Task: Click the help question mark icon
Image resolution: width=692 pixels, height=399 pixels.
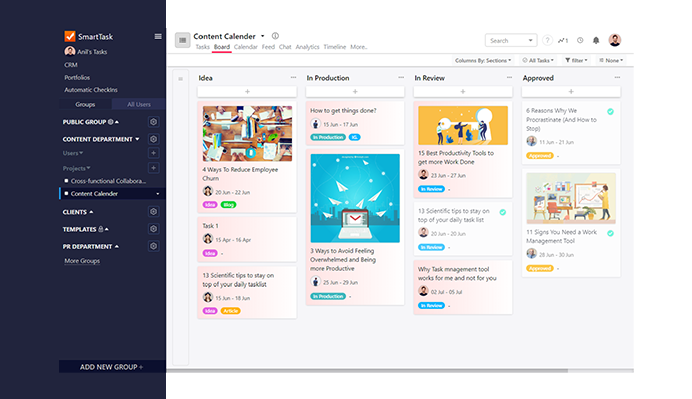Action: coord(547,41)
